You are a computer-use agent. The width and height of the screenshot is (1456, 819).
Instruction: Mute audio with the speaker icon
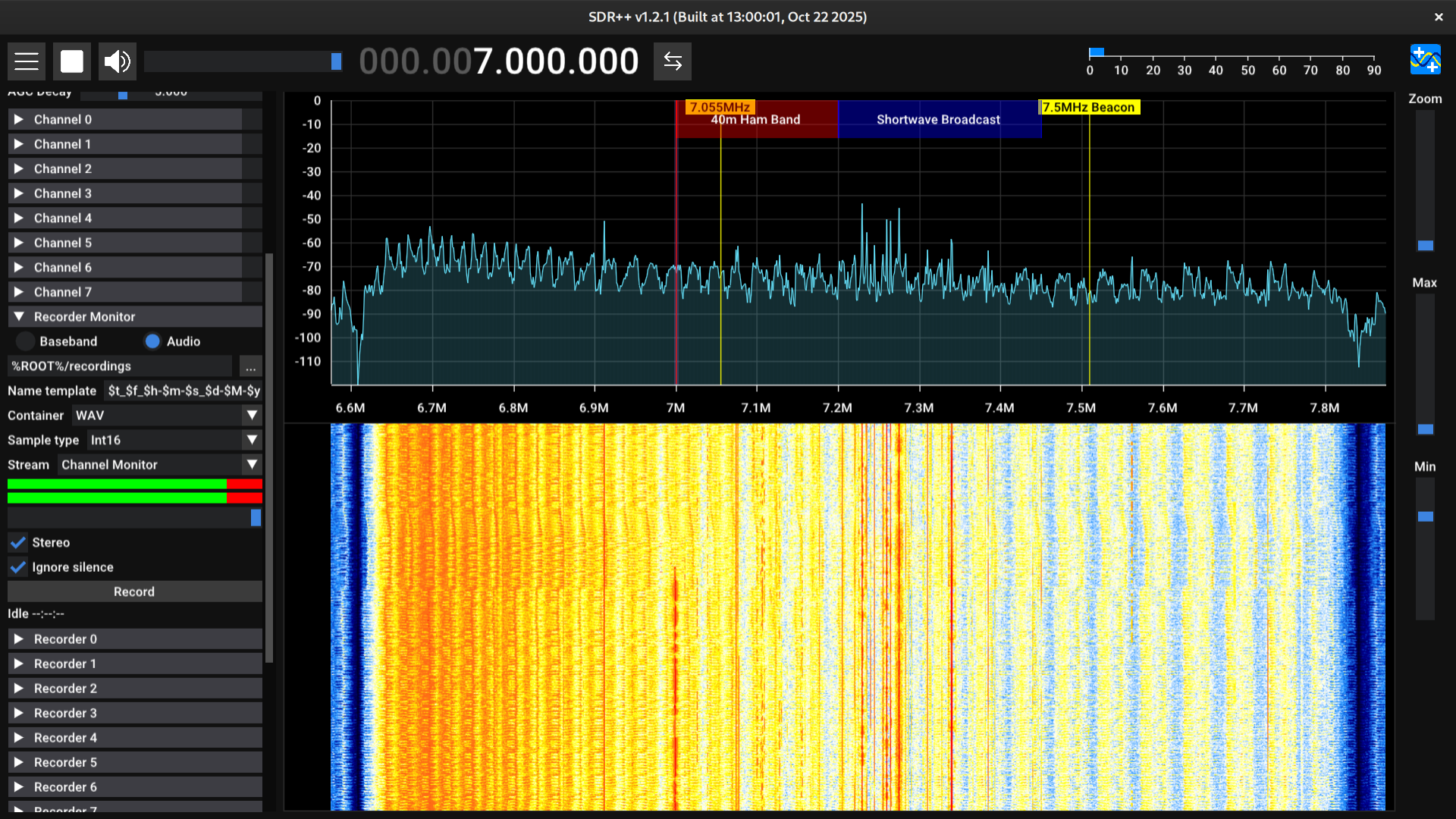(x=118, y=61)
